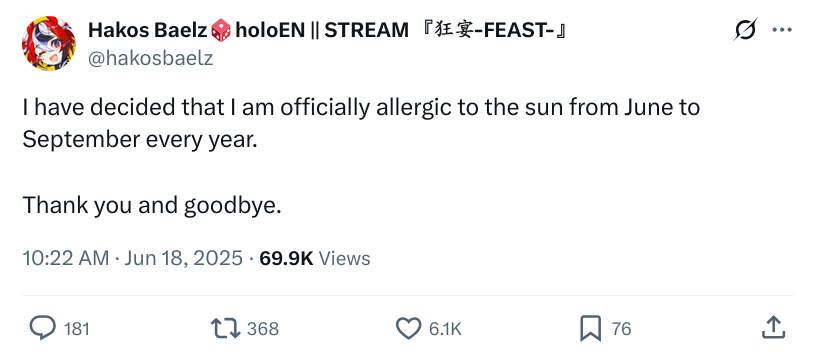Click the 69.9K Views count
The height and width of the screenshot is (361, 815).
coord(315,258)
